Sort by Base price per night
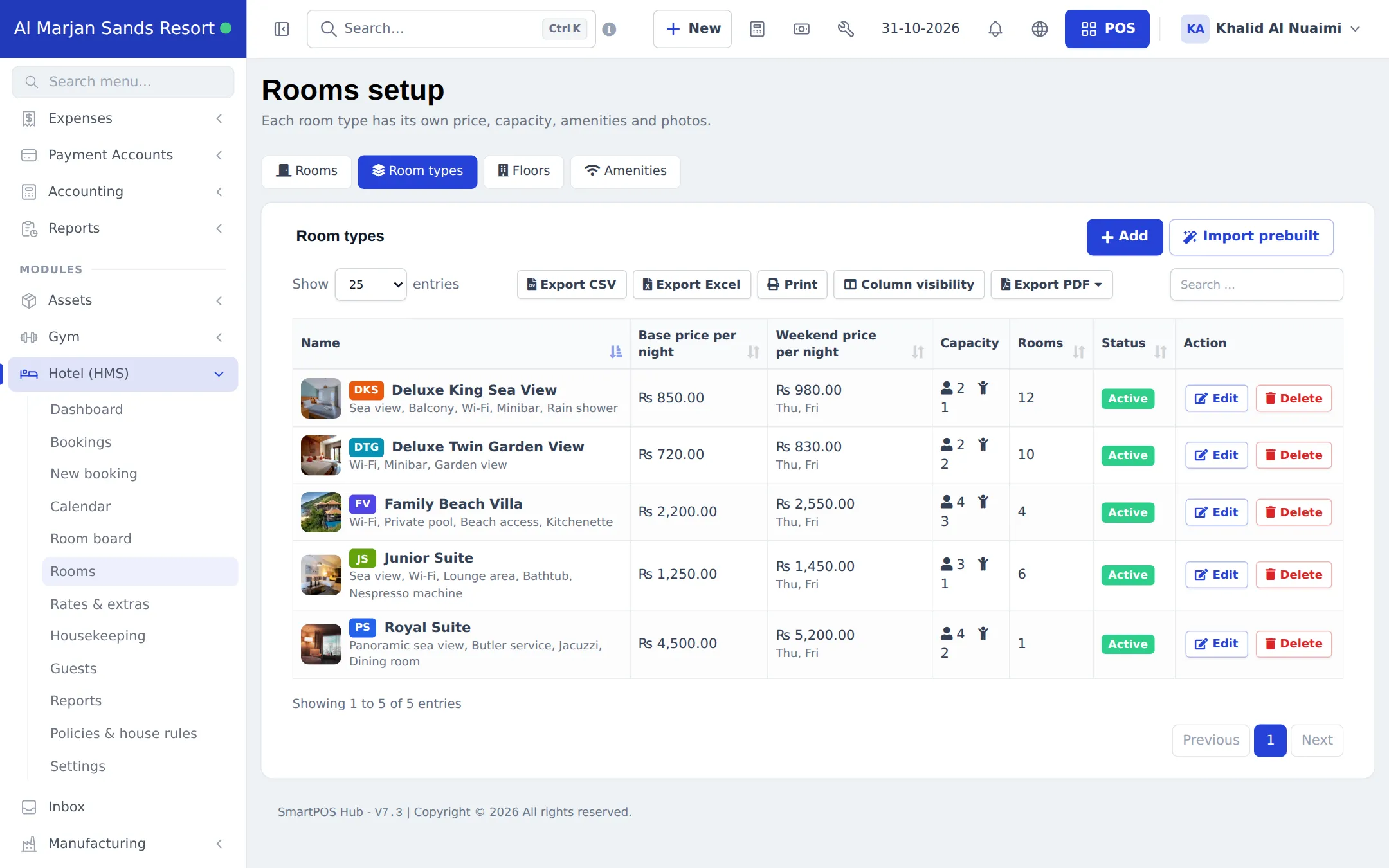 (753, 351)
